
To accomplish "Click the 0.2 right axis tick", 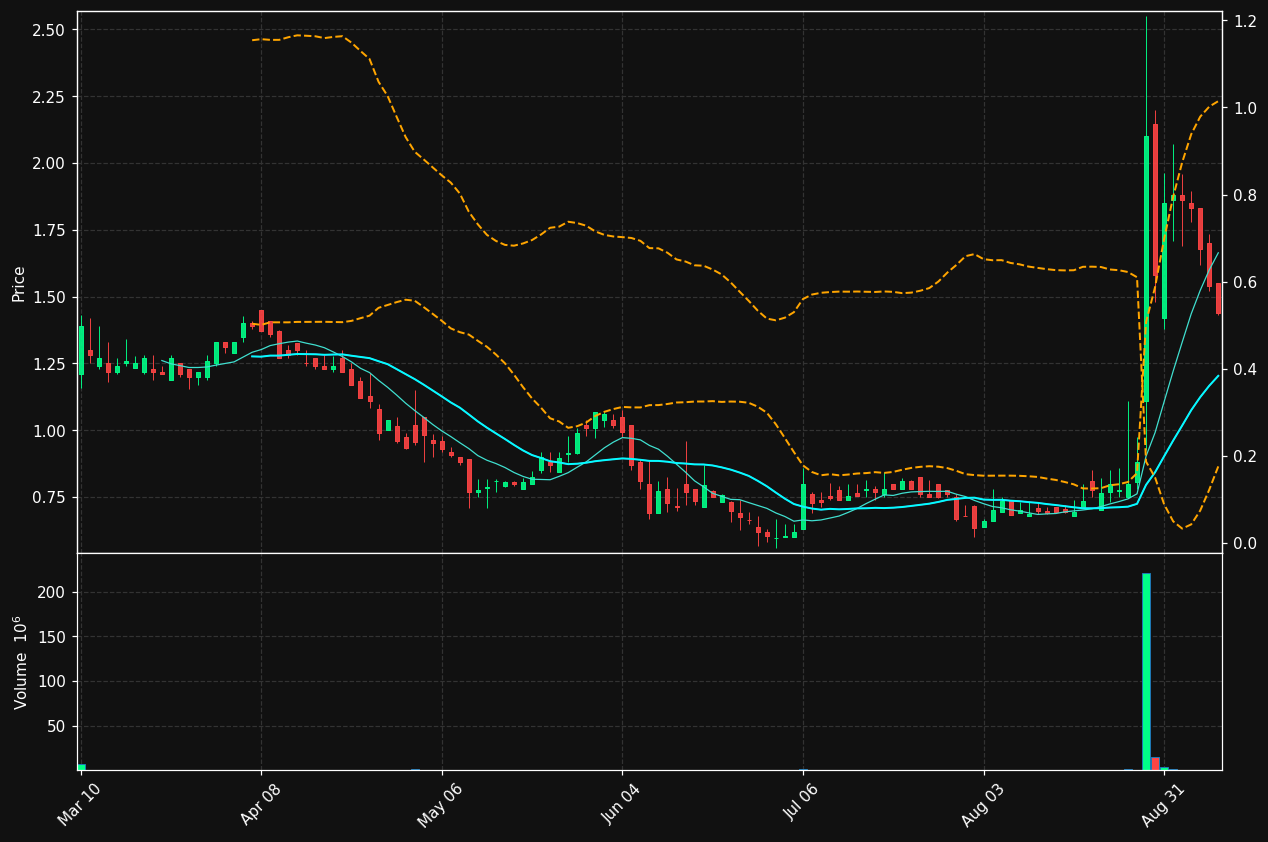I will (x=1244, y=456).
